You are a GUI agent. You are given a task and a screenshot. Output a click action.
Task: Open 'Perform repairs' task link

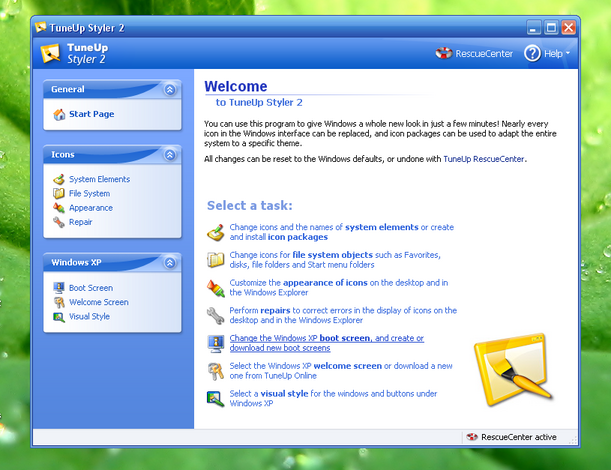(343, 315)
